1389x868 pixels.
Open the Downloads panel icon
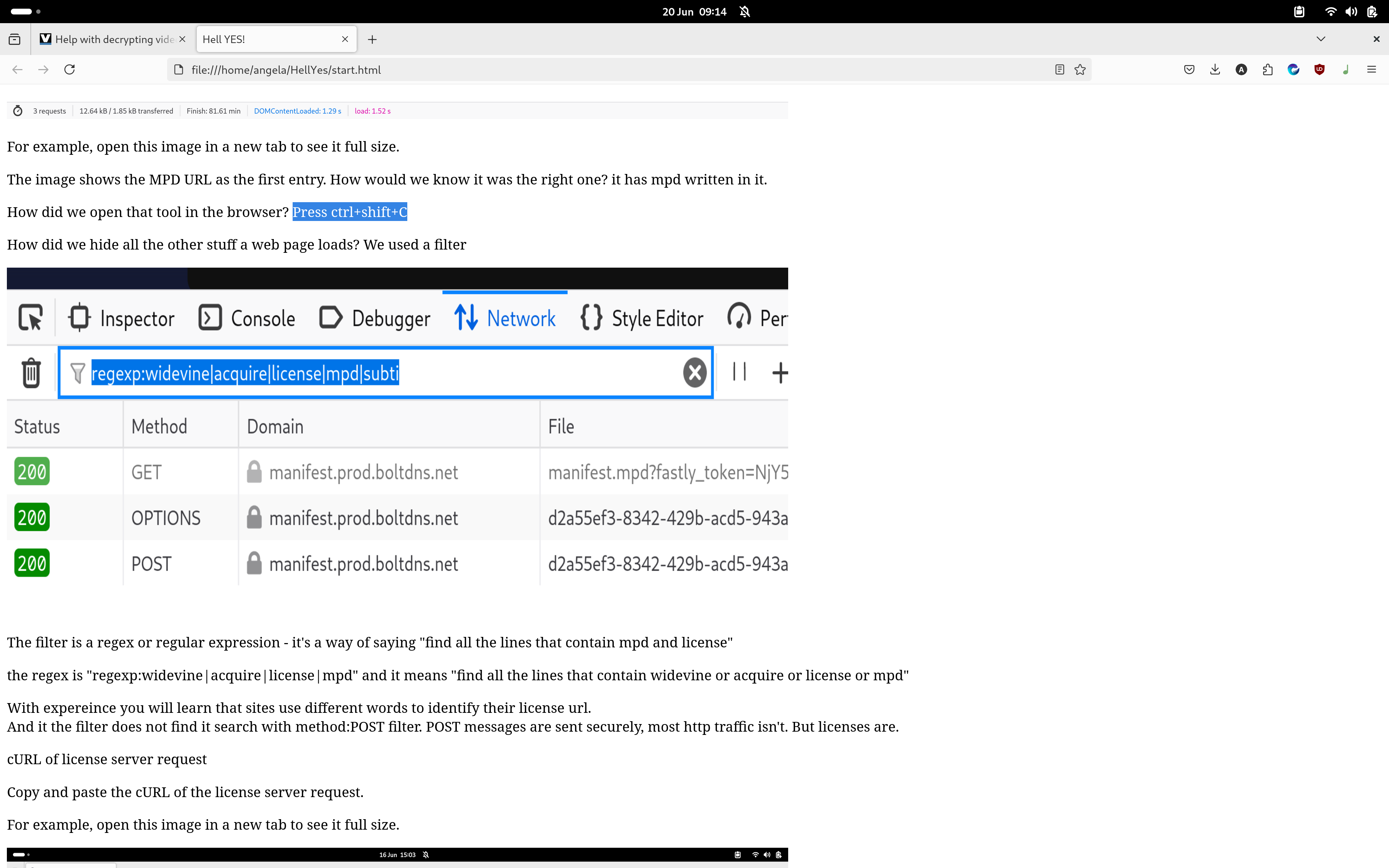click(x=1215, y=69)
